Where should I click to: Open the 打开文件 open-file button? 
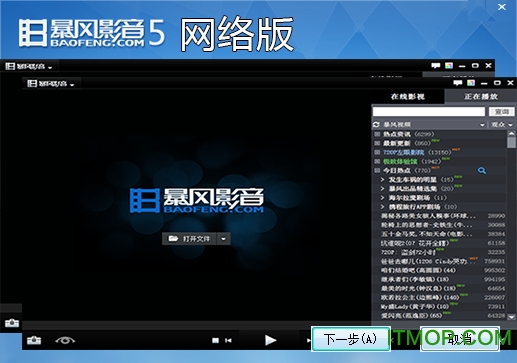(x=190, y=239)
